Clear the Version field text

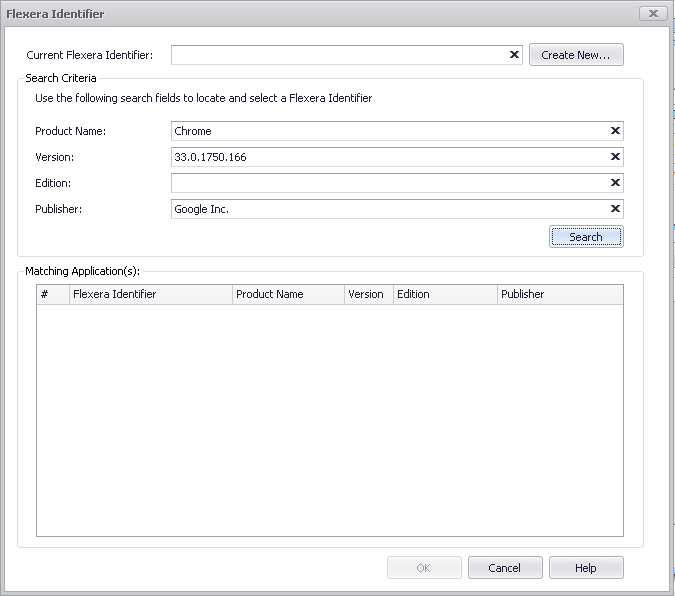point(615,157)
